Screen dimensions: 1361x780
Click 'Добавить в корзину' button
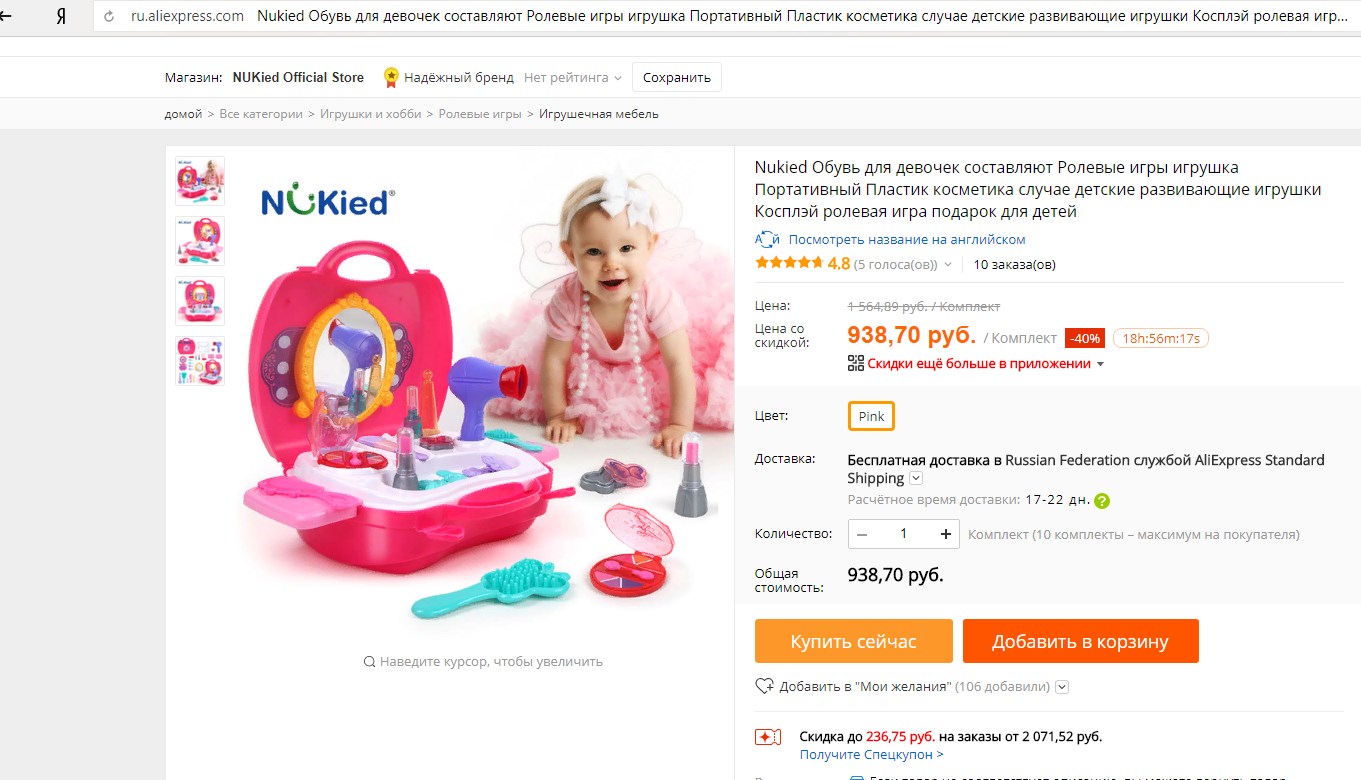(1080, 641)
